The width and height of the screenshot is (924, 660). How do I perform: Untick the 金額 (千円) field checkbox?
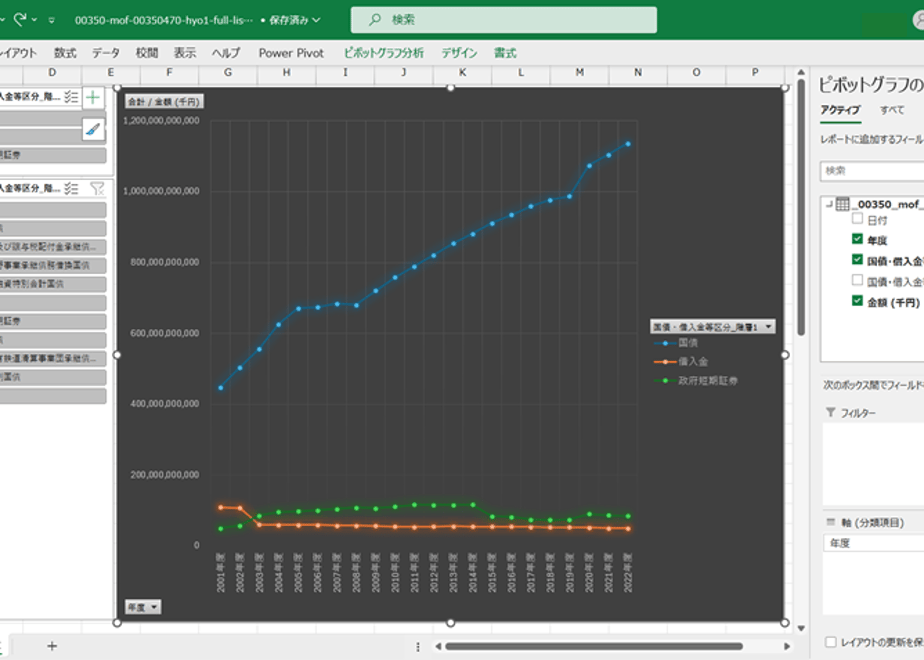point(857,301)
